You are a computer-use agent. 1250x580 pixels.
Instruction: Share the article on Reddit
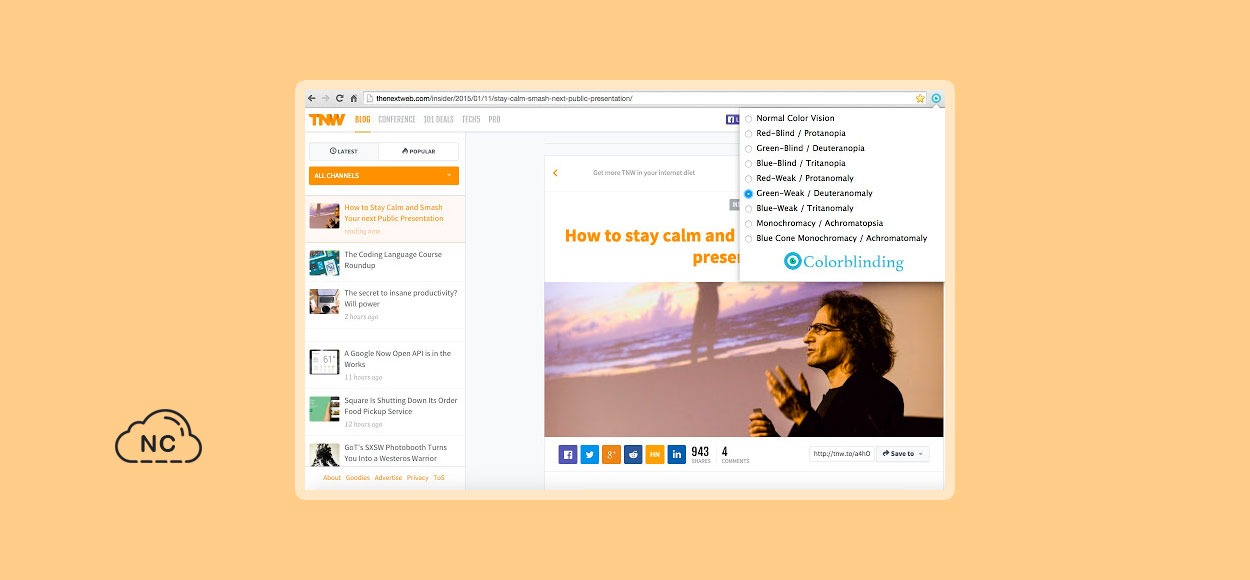click(634, 454)
